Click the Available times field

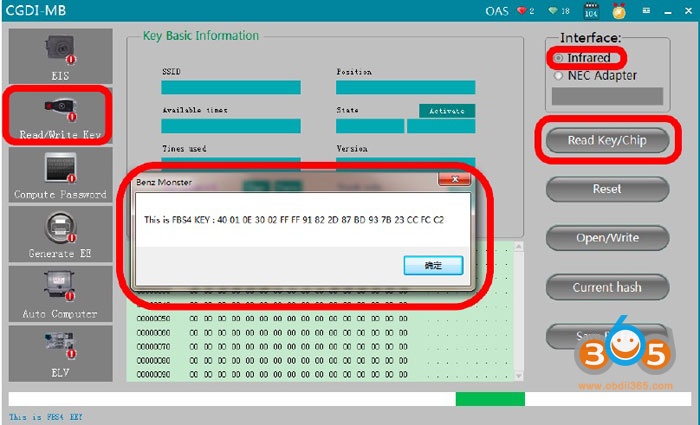pyautogui.click(x=231, y=126)
